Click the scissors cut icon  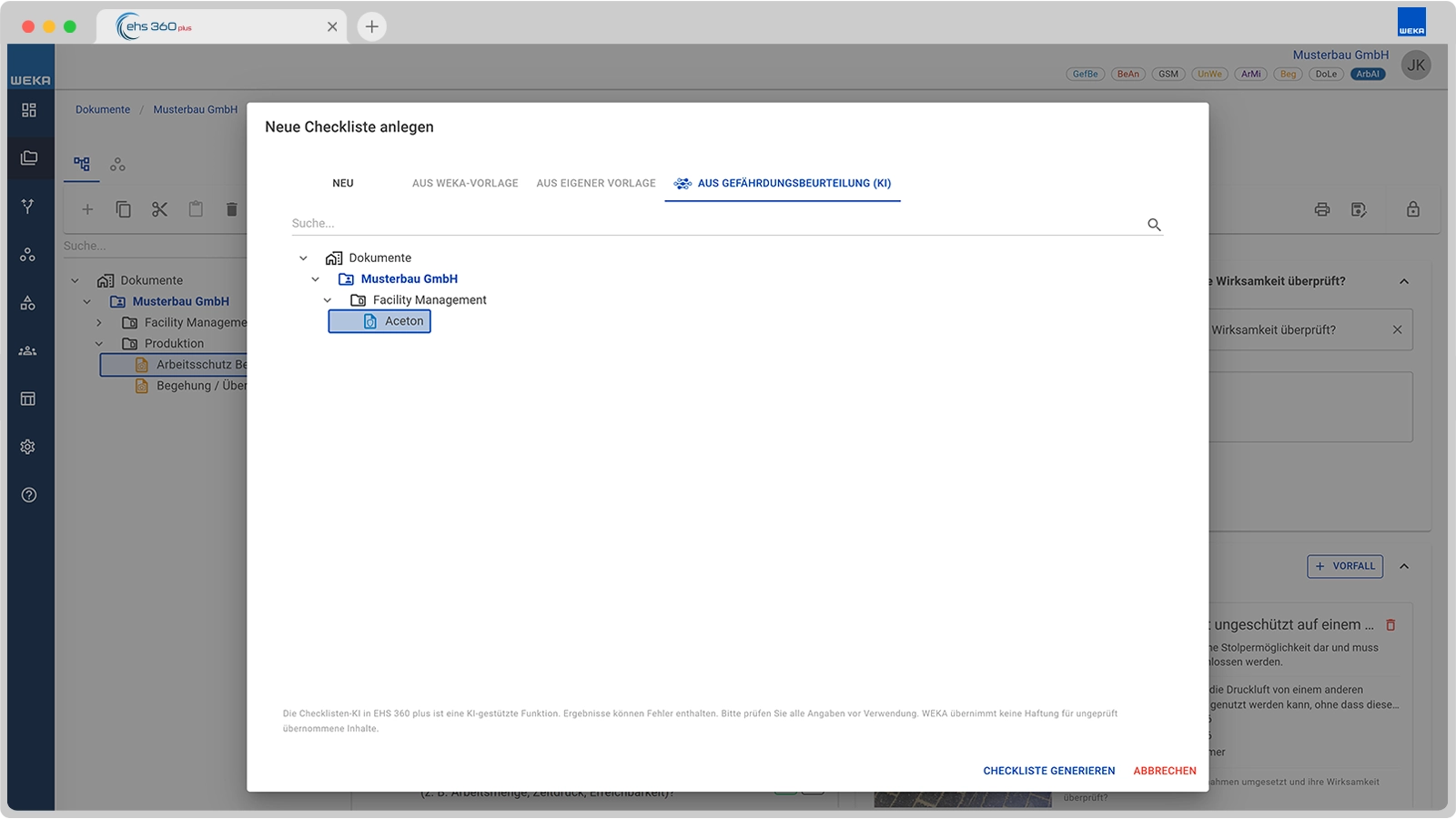(x=160, y=209)
